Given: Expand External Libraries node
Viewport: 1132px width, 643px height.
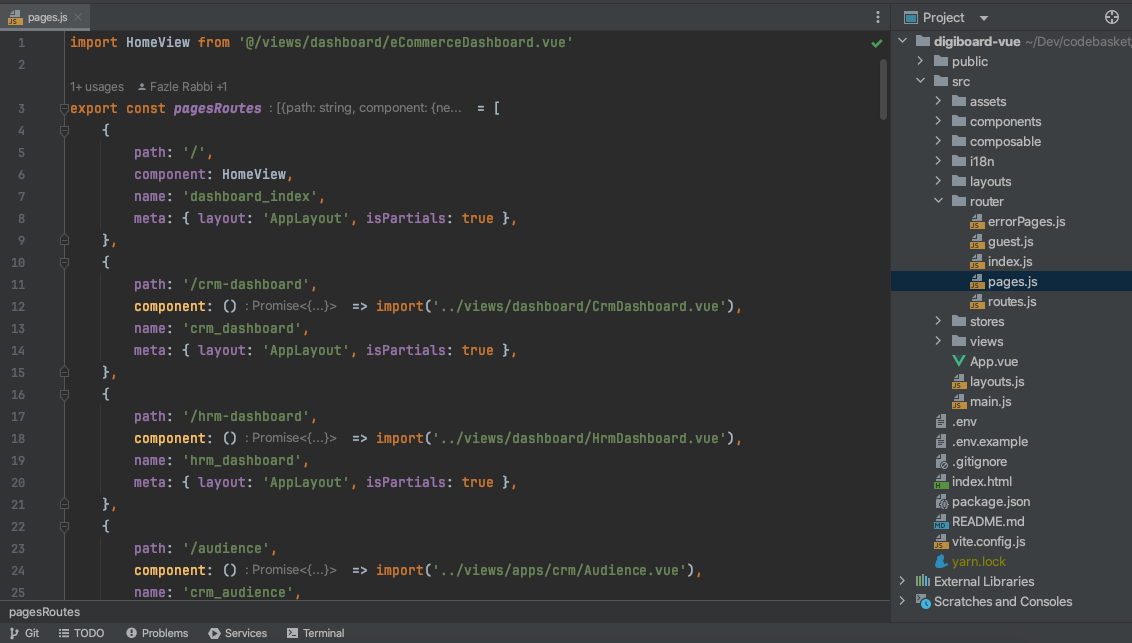Looking at the screenshot, I should (902, 581).
